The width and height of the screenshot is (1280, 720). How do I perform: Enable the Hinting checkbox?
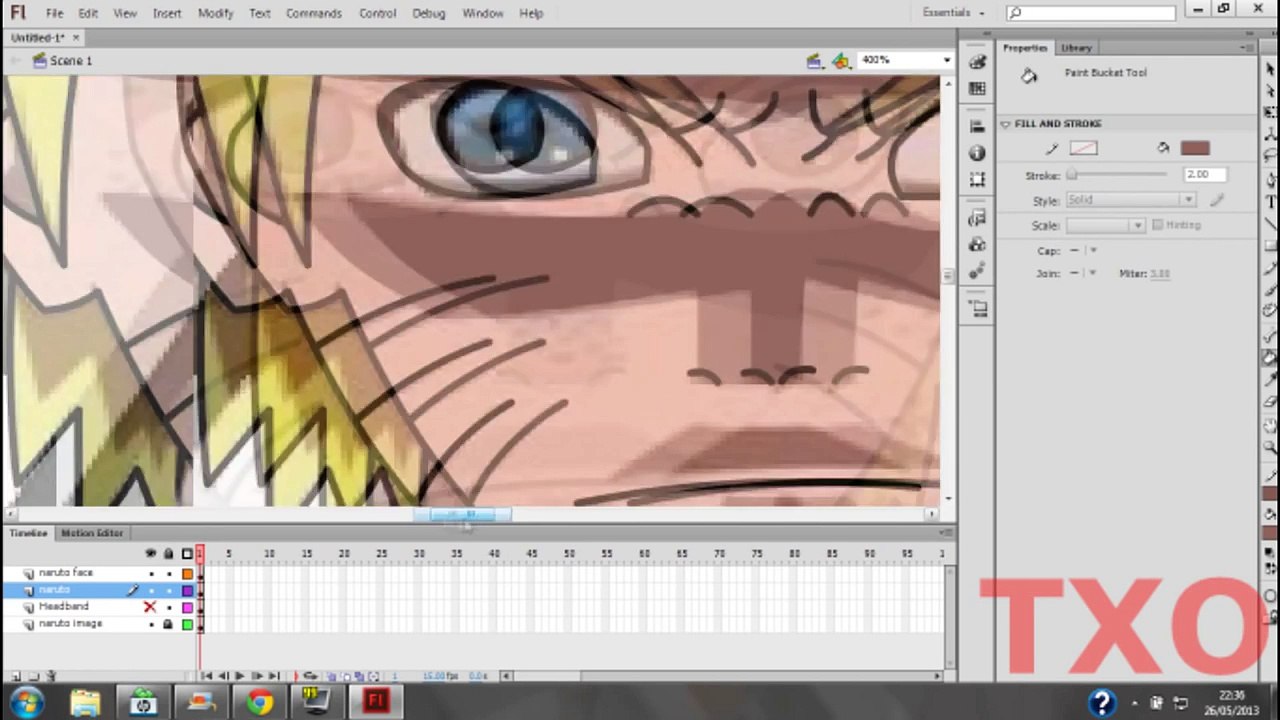pos(1157,225)
